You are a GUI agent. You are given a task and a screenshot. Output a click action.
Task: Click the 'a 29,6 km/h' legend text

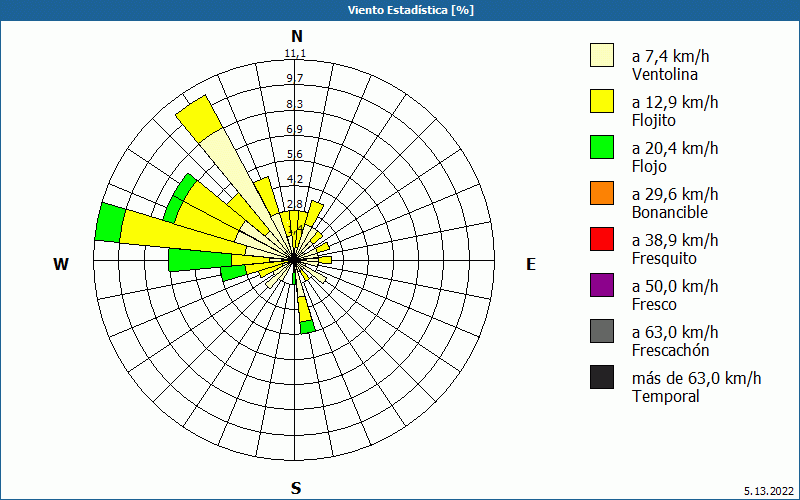pyautogui.click(x=675, y=194)
